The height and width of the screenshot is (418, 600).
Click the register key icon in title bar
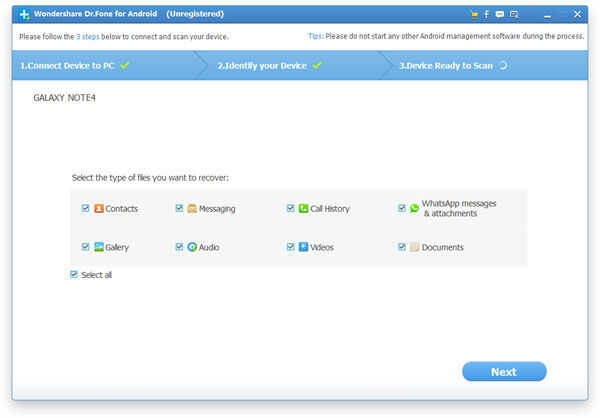[514, 15]
